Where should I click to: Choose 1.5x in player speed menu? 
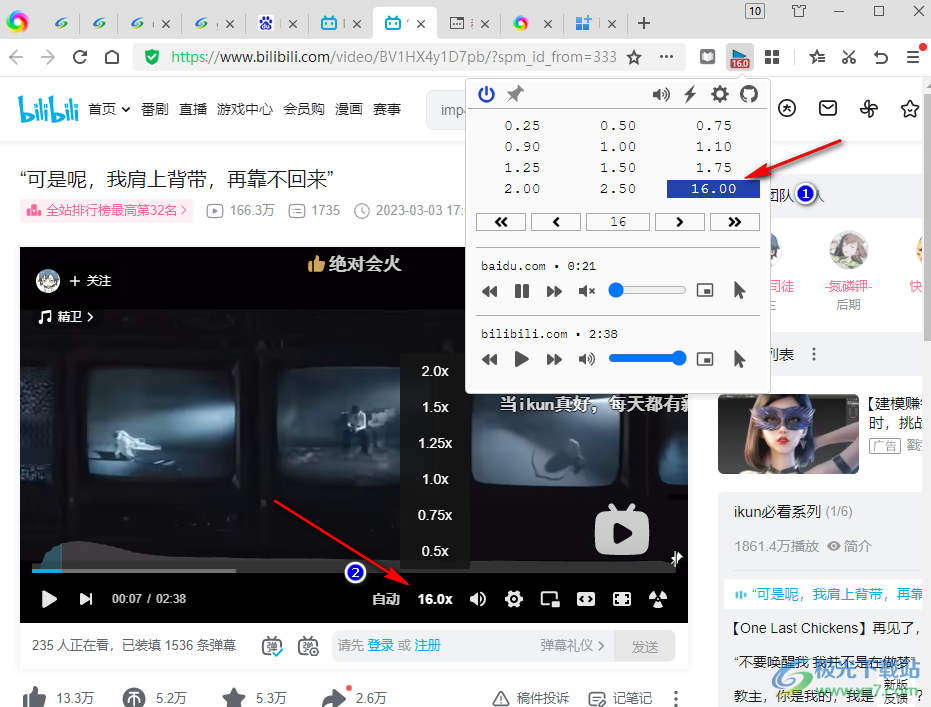tap(435, 407)
